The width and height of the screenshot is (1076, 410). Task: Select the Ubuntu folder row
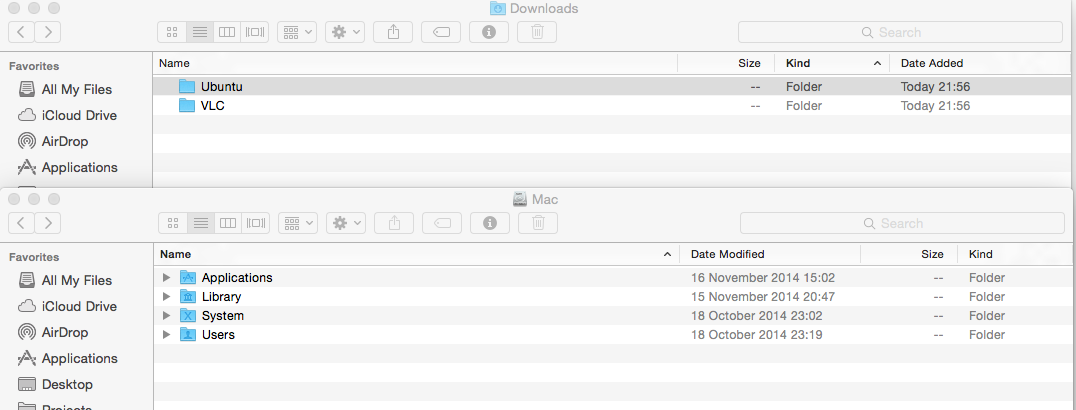614,87
